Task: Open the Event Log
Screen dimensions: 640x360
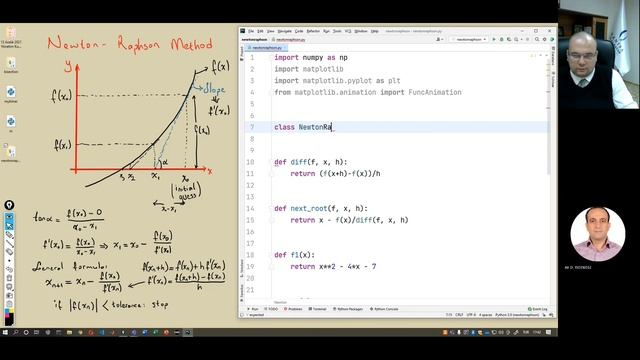Action: [538, 309]
